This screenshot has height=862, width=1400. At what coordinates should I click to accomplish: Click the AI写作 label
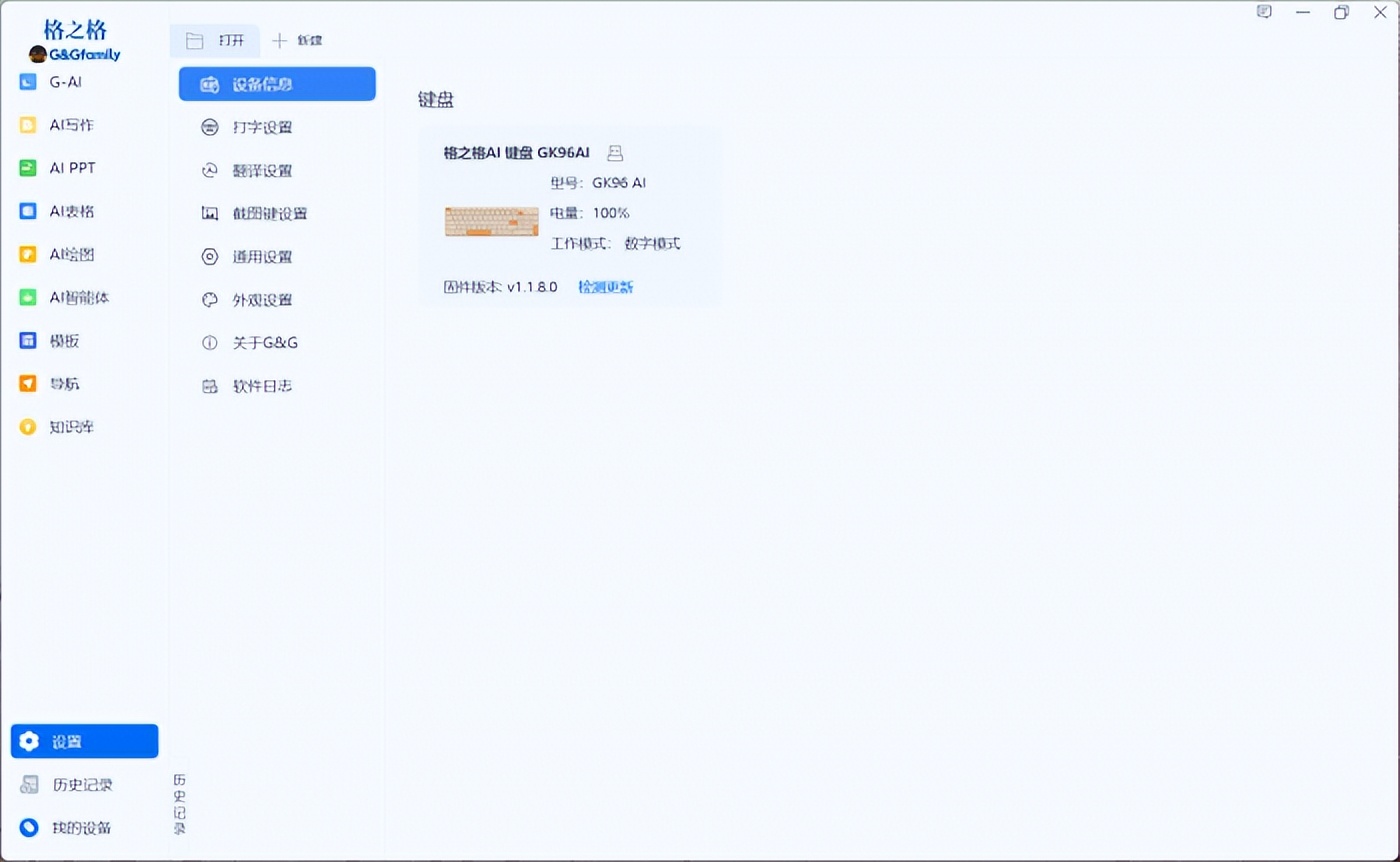[72, 125]
